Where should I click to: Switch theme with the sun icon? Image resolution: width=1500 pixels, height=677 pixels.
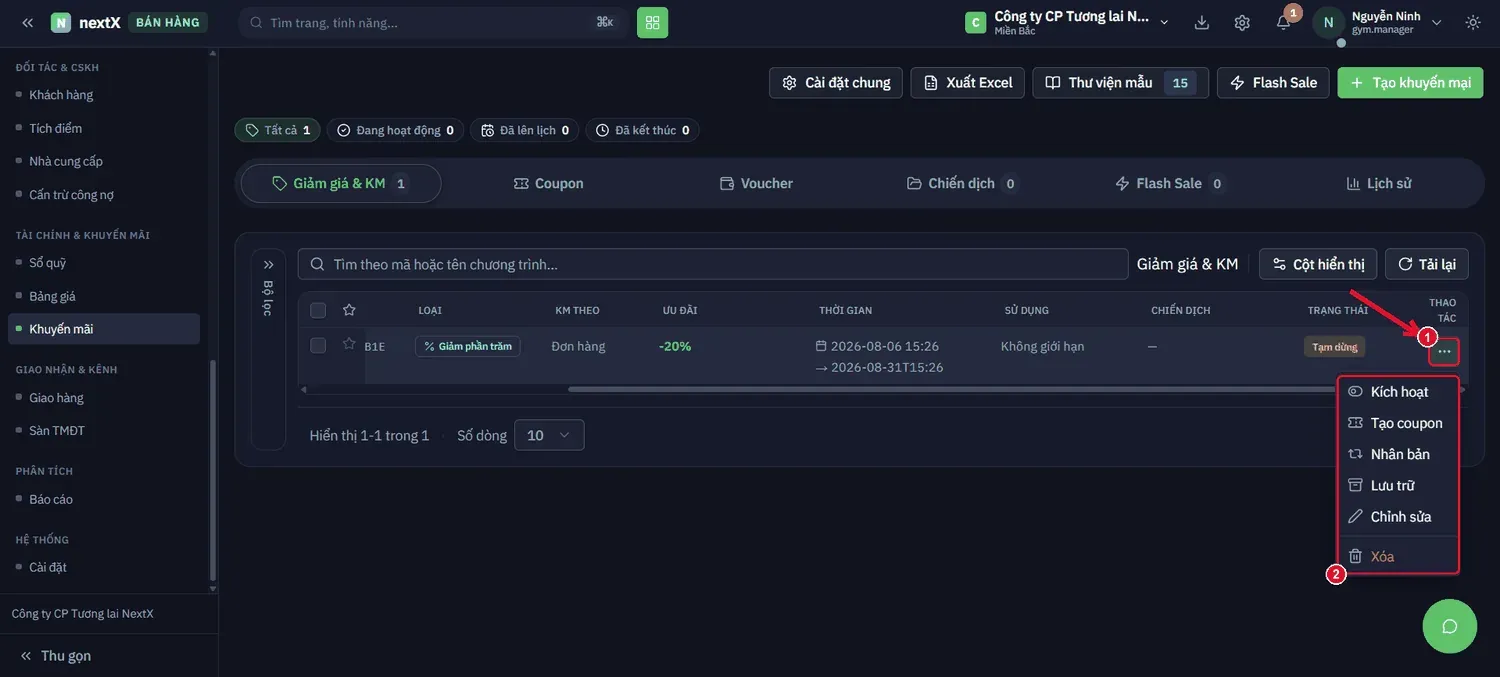pyautogui.click(x=1473, y=22)
